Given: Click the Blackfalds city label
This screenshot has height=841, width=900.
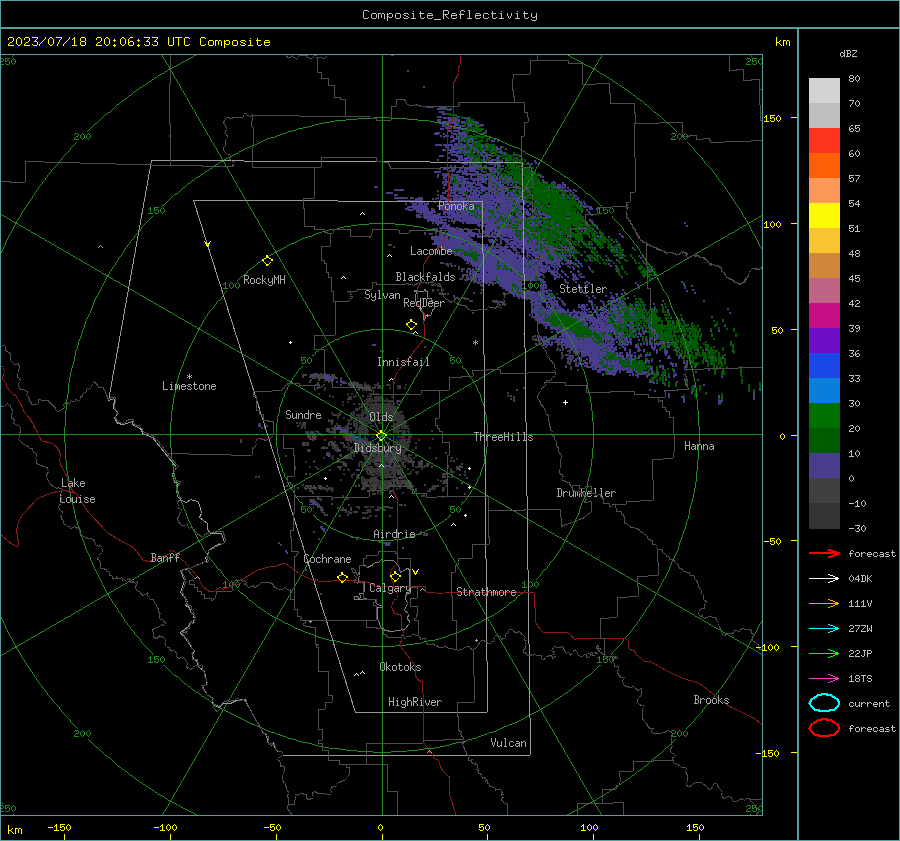Looking at the screenshot, I should point(425,277).
